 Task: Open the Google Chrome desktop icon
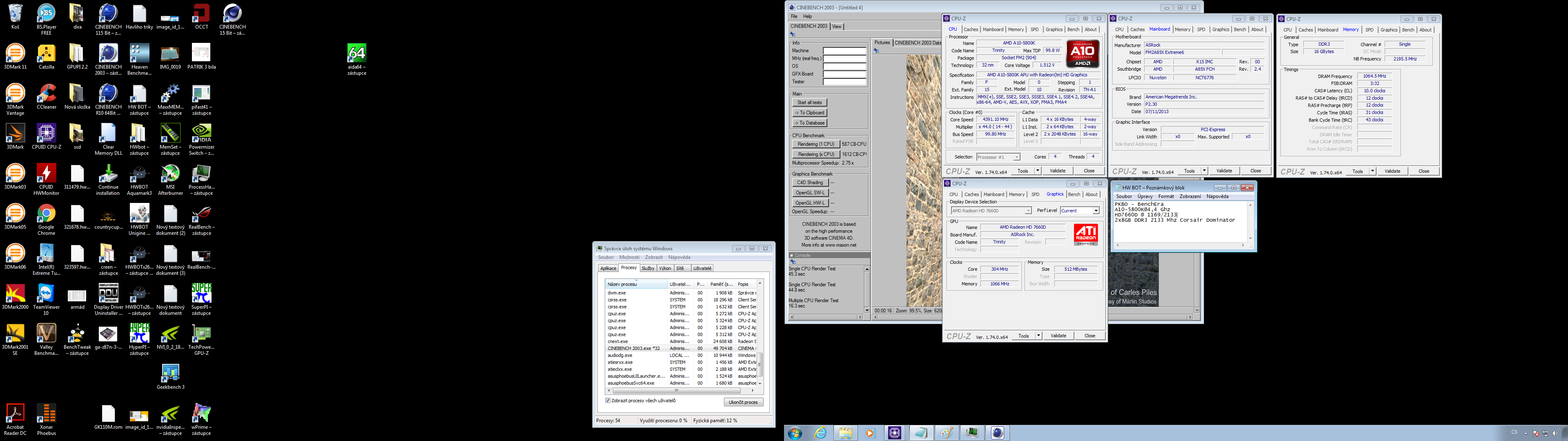(x=46, y=220)
